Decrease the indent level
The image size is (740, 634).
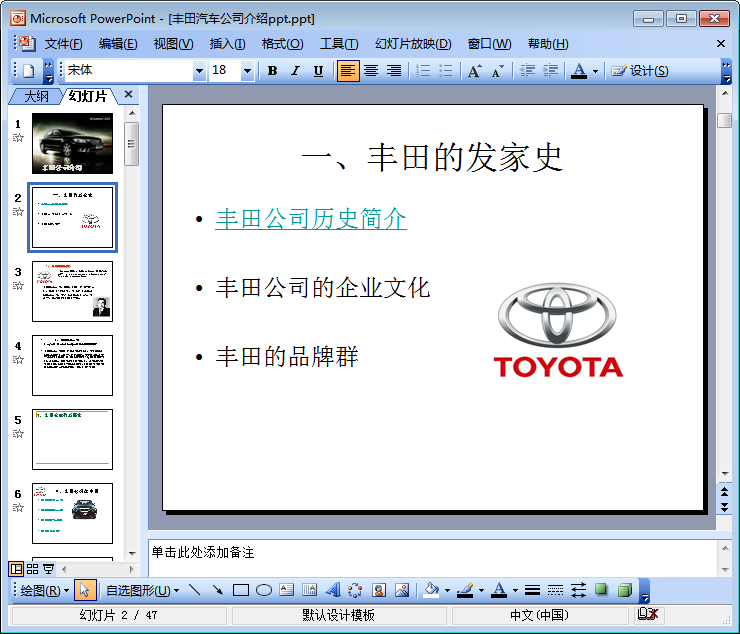(527, 71)
